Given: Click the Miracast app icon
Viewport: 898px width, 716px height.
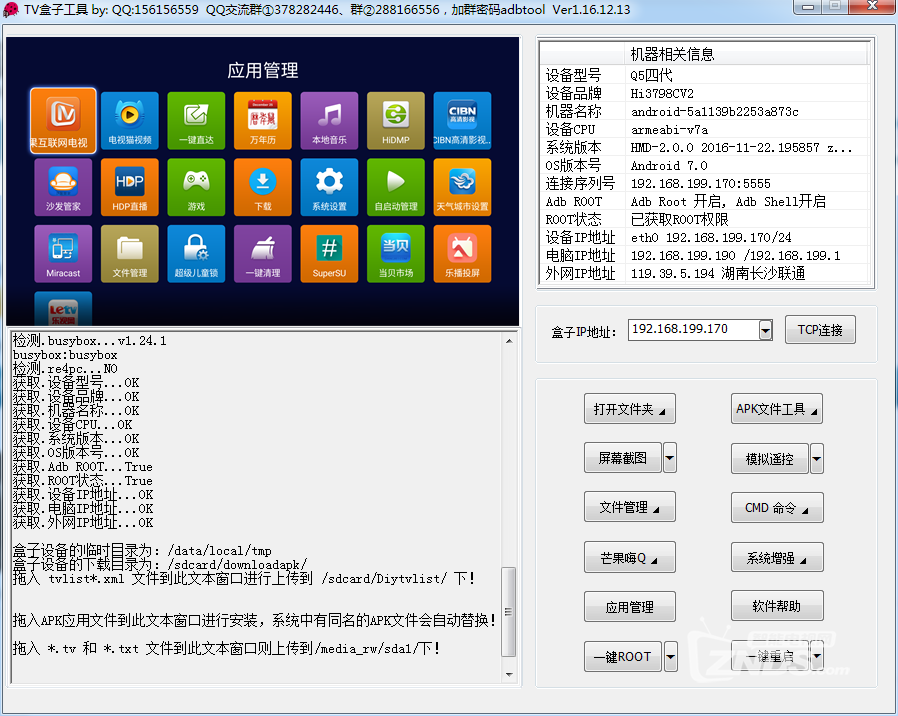Looking at the screenshot, I should (x=63, y=253).
